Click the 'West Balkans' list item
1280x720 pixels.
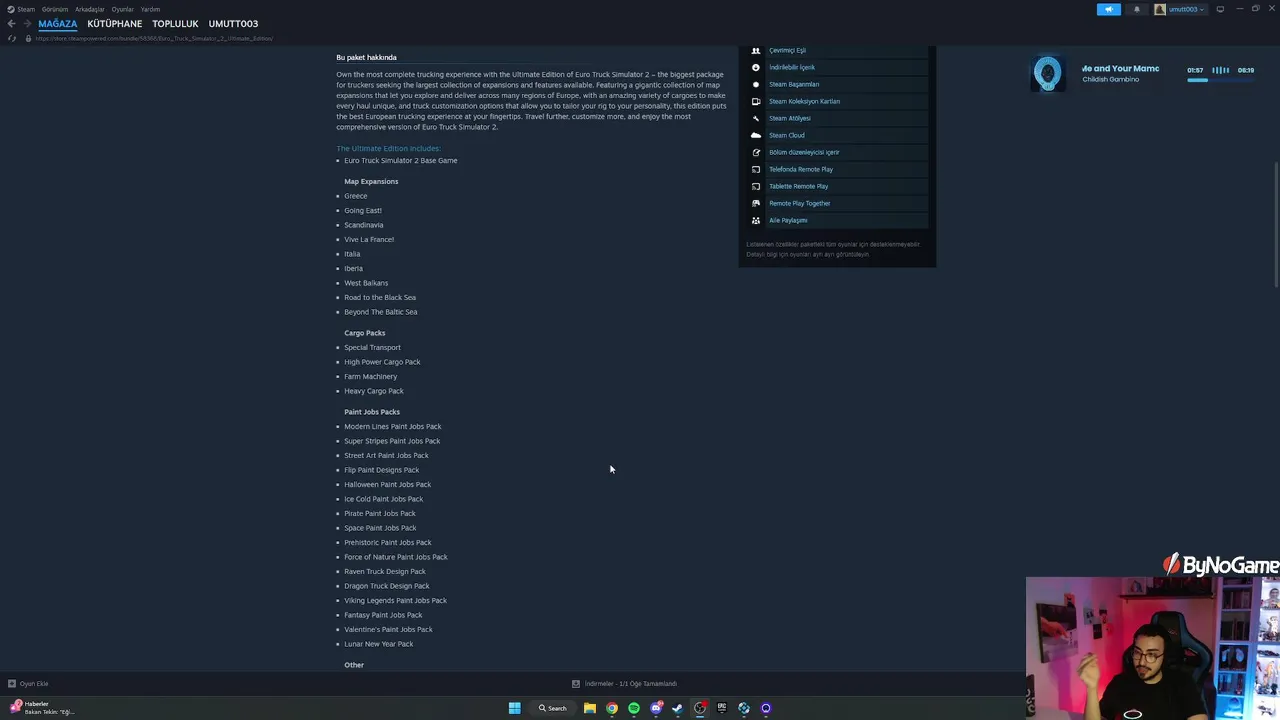point(366,283)
